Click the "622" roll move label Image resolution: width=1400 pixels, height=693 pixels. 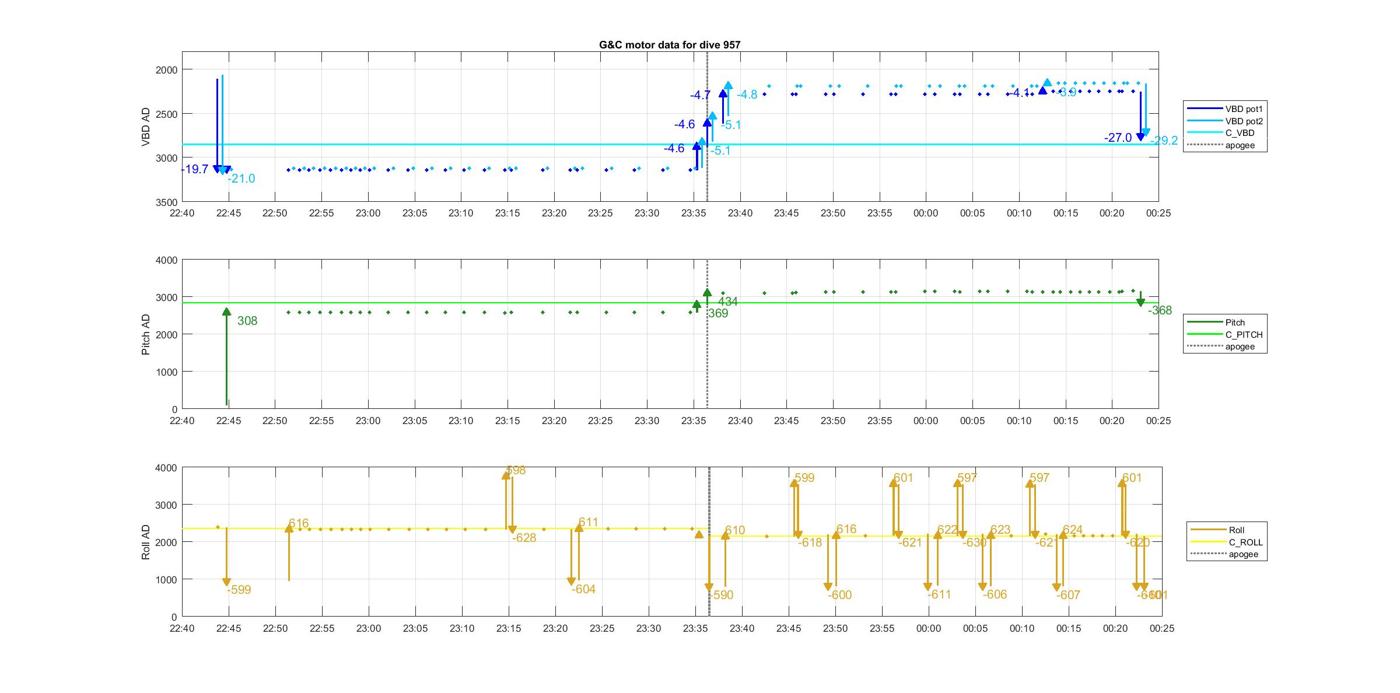(948, 530)
